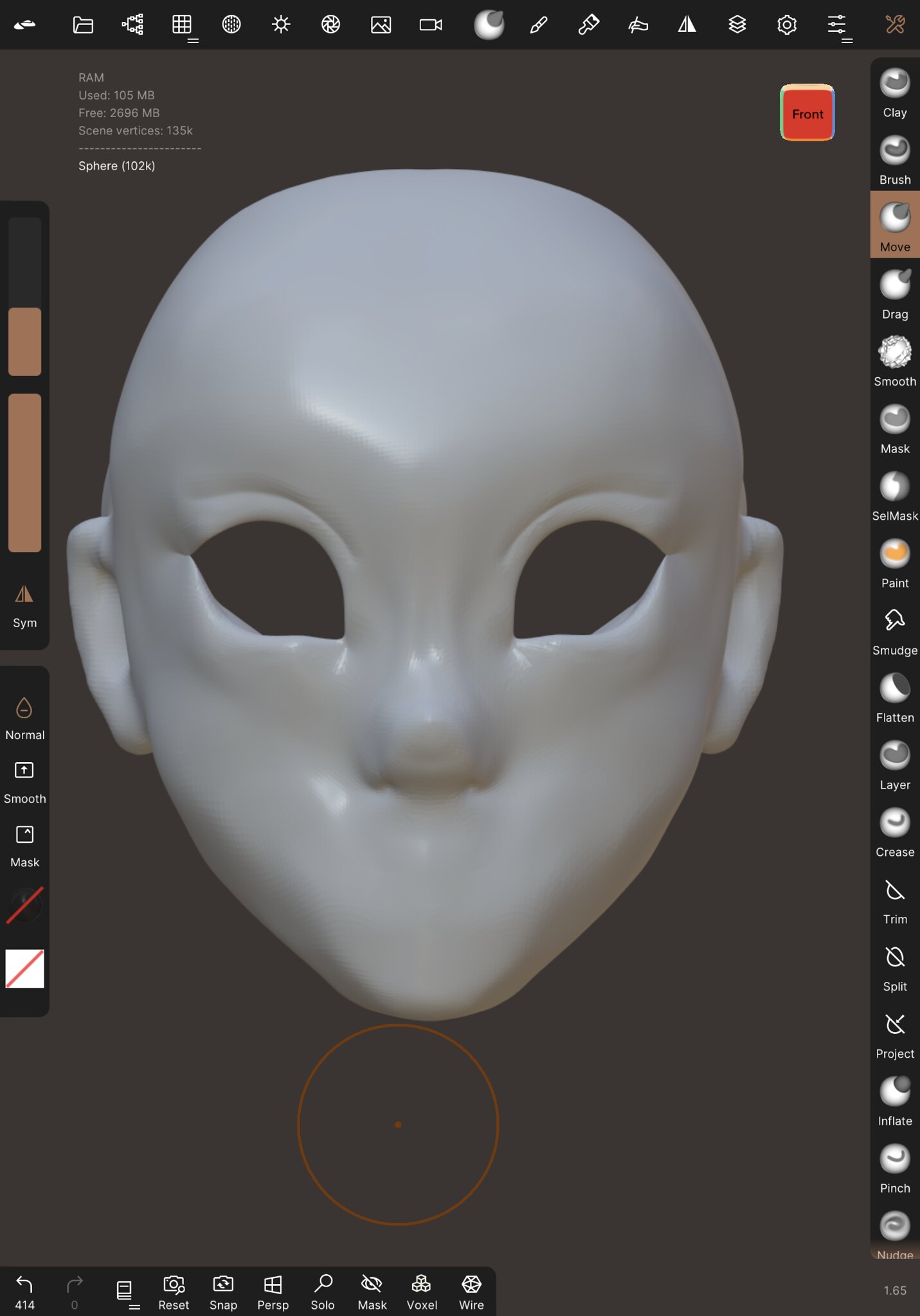Select the Drag tool
This screenshot has height=1316, width=920.
(895, 295)
